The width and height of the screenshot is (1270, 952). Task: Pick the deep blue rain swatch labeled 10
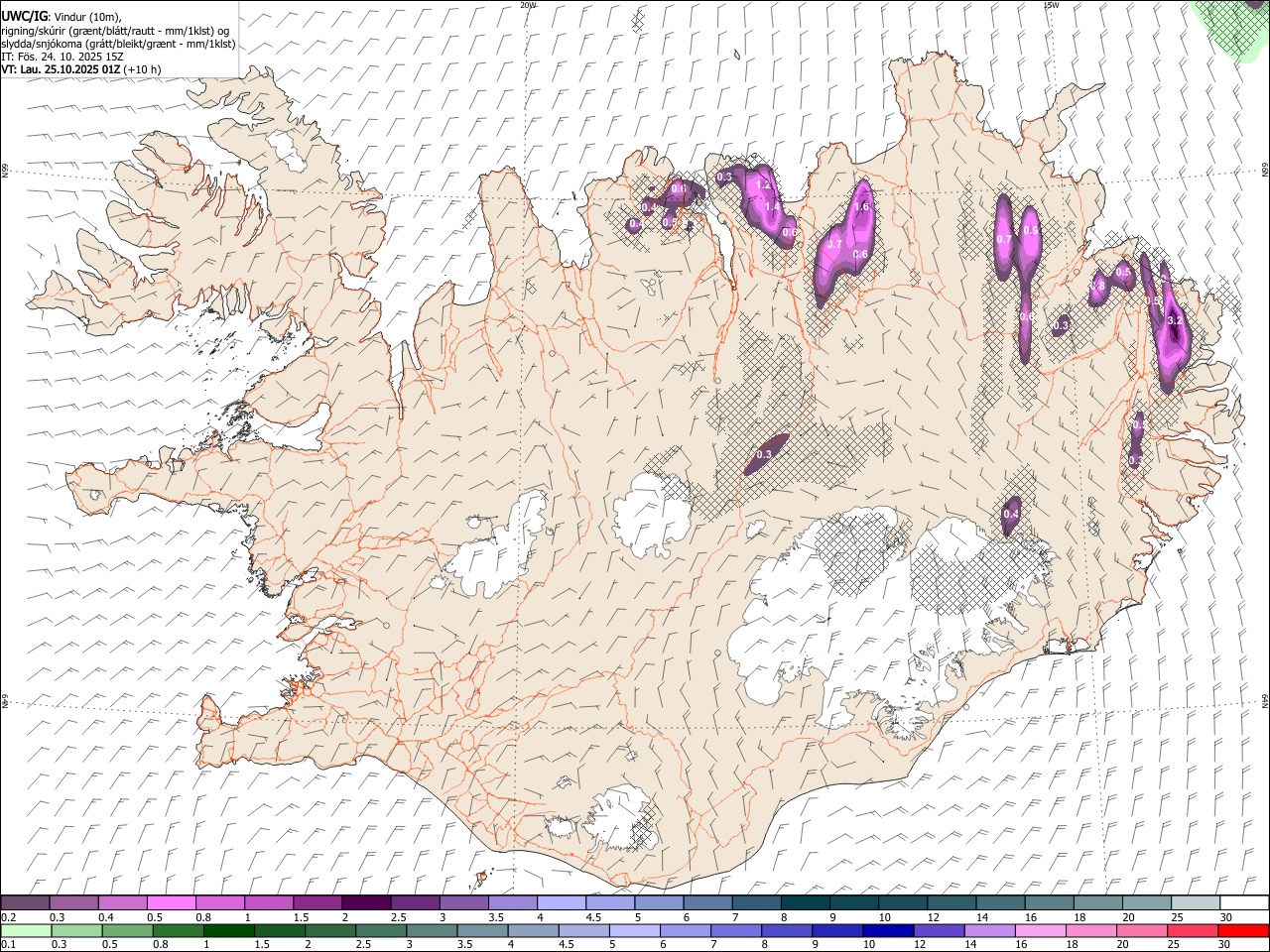tap(887, 930)
